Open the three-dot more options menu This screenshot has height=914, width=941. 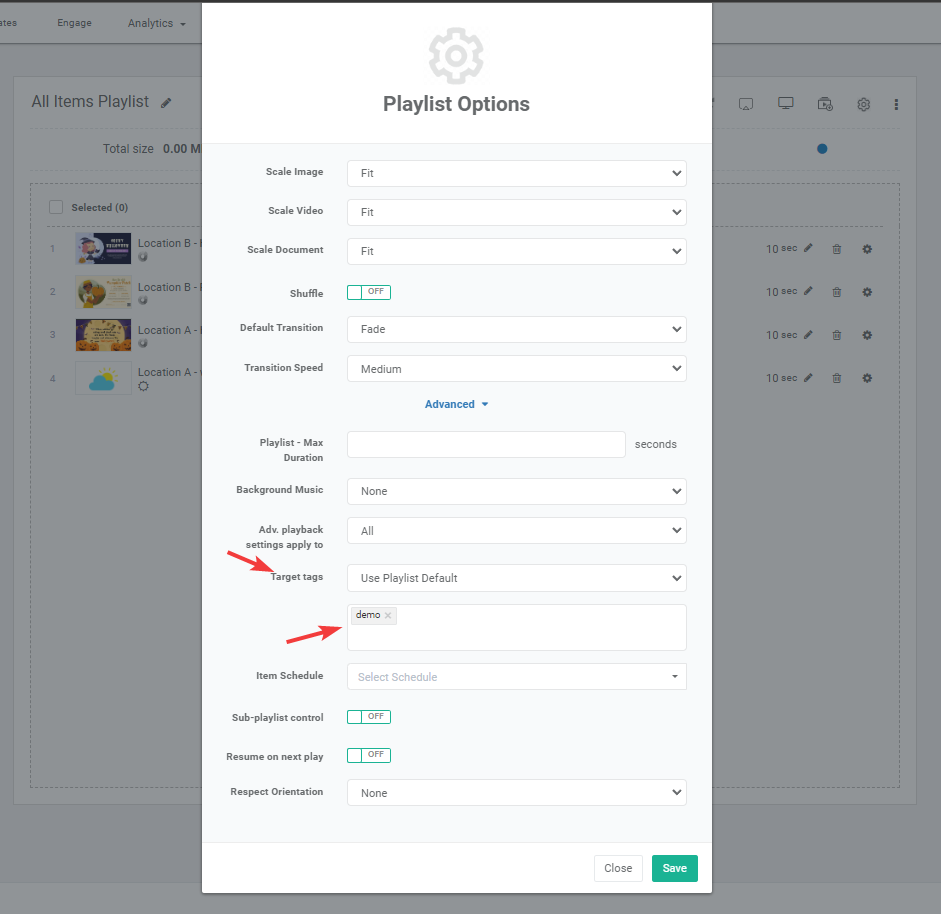coord(896,104)
